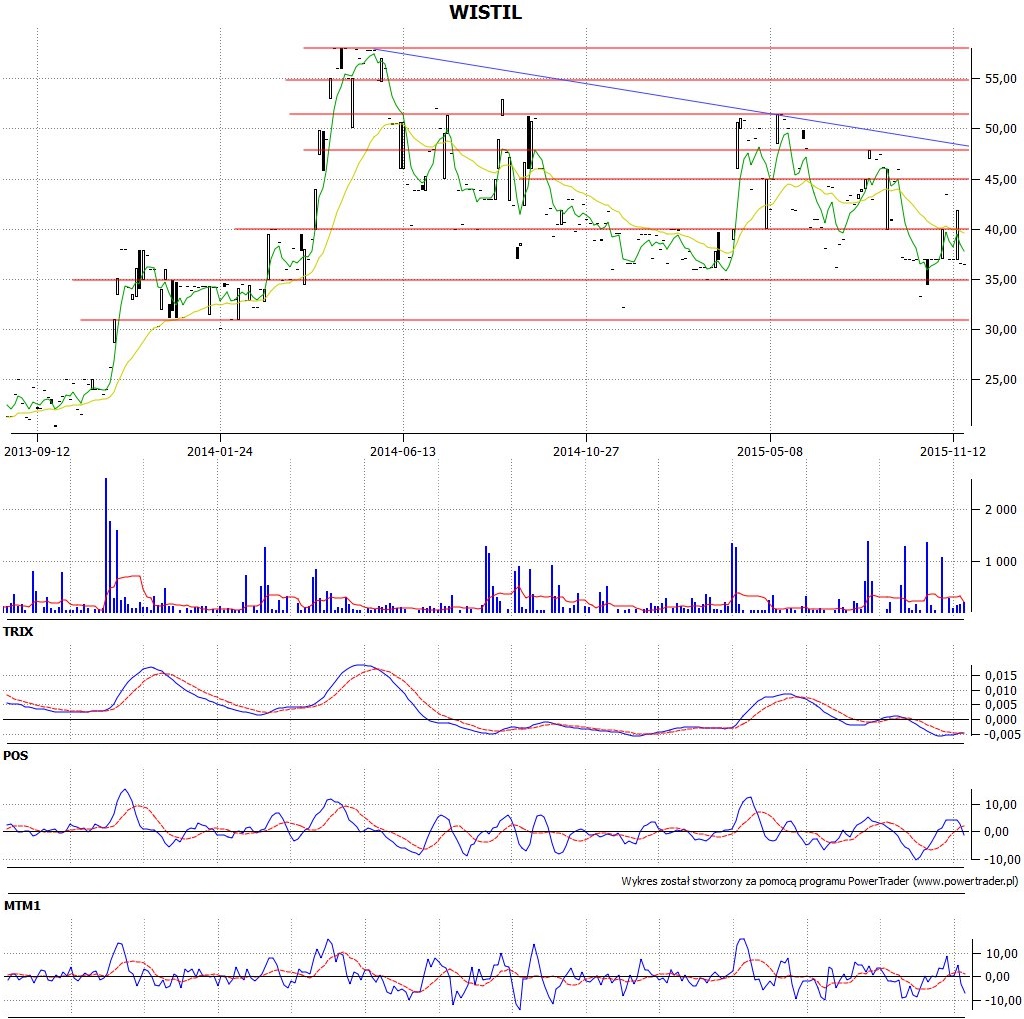The height and width of the screenshot is (1019, 1024).
Task: Click the TRIX indicator label
Action: pos(18,632)
